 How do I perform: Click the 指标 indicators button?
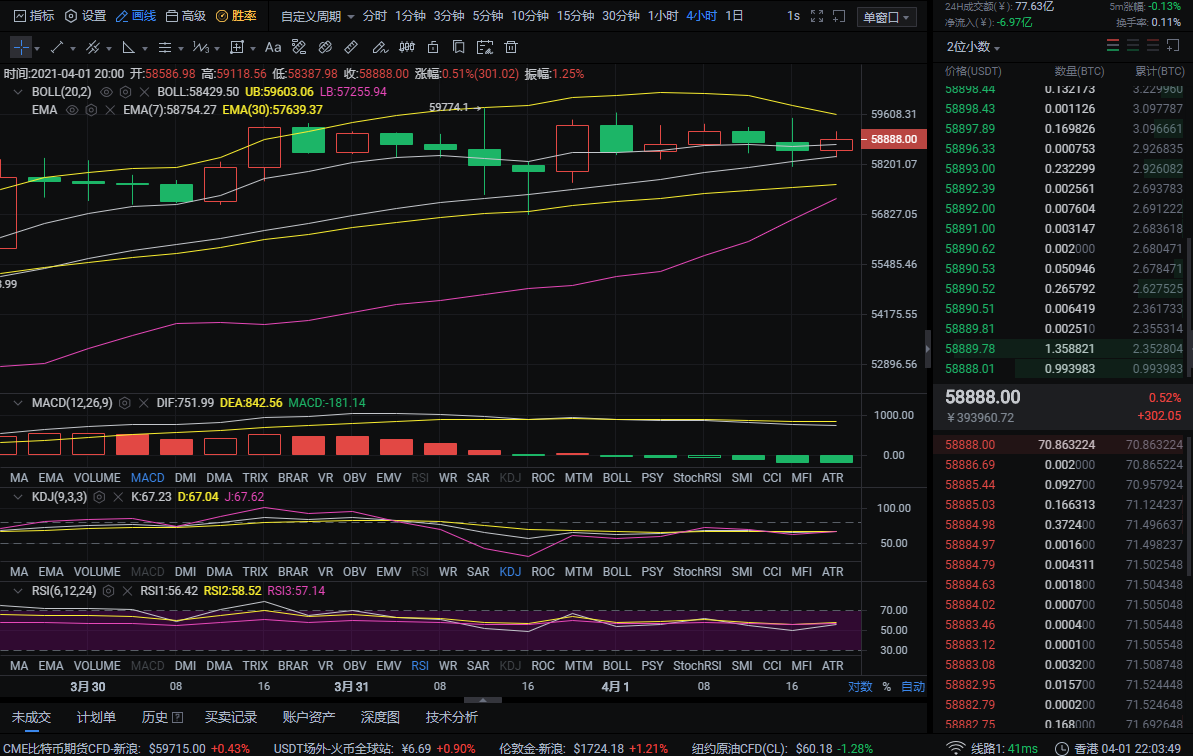click(x=33, y=17)
